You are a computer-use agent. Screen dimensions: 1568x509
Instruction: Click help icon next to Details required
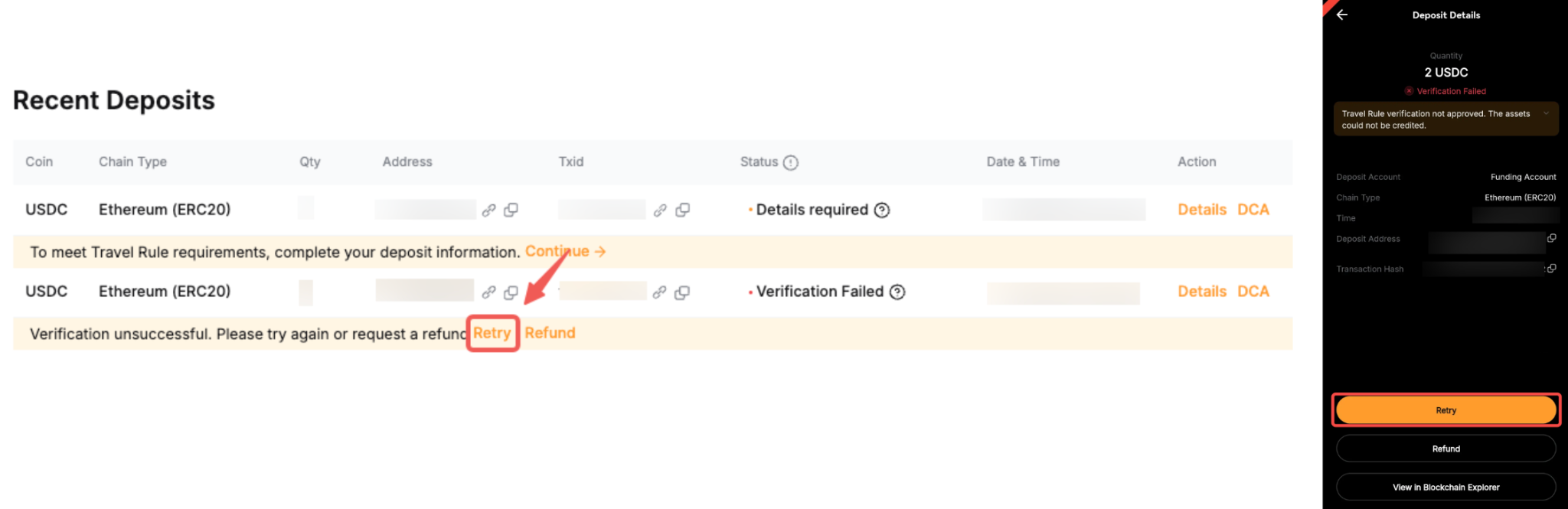coord(882,210)
